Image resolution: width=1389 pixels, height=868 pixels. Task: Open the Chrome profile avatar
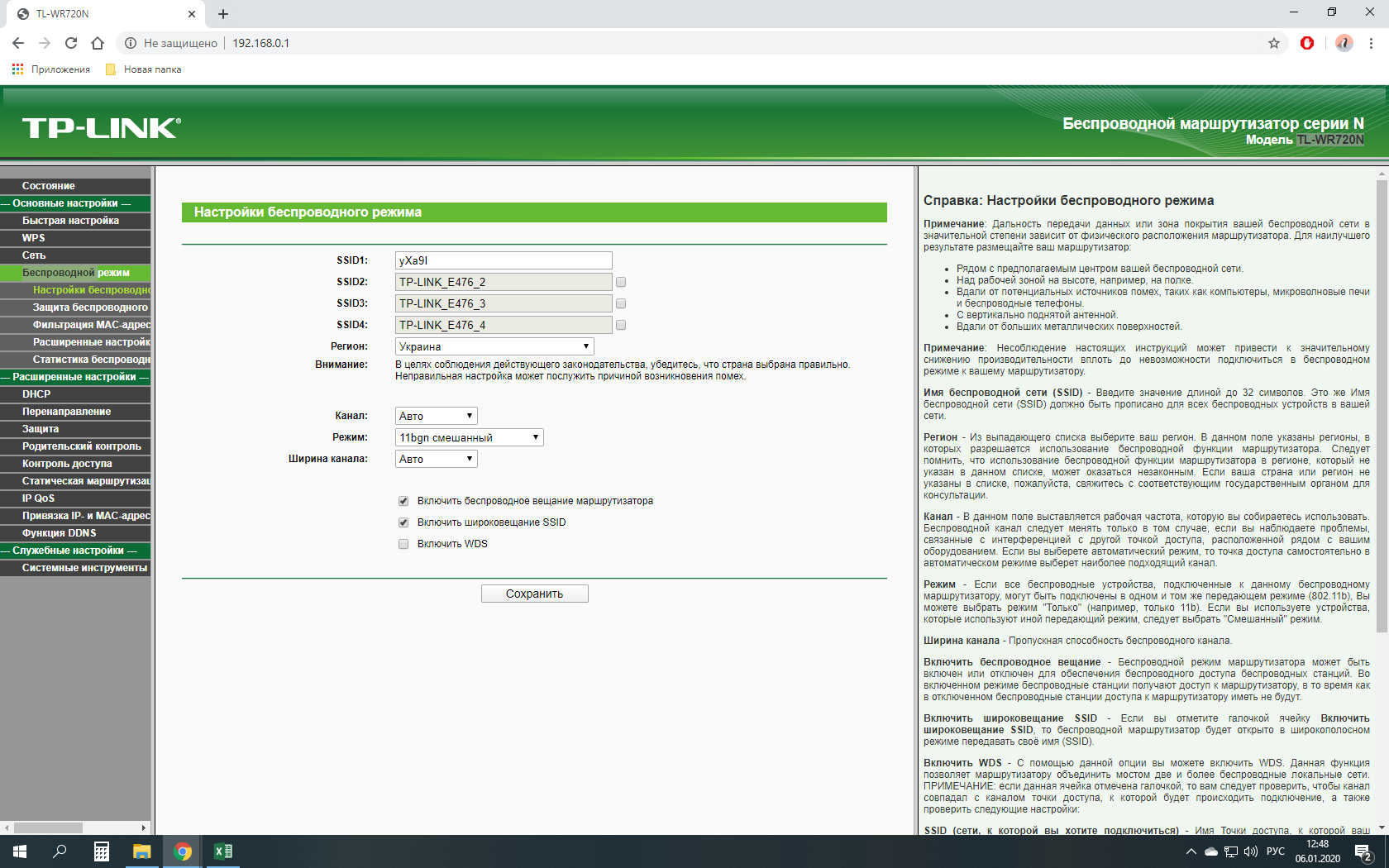(x=1344, y=43)
